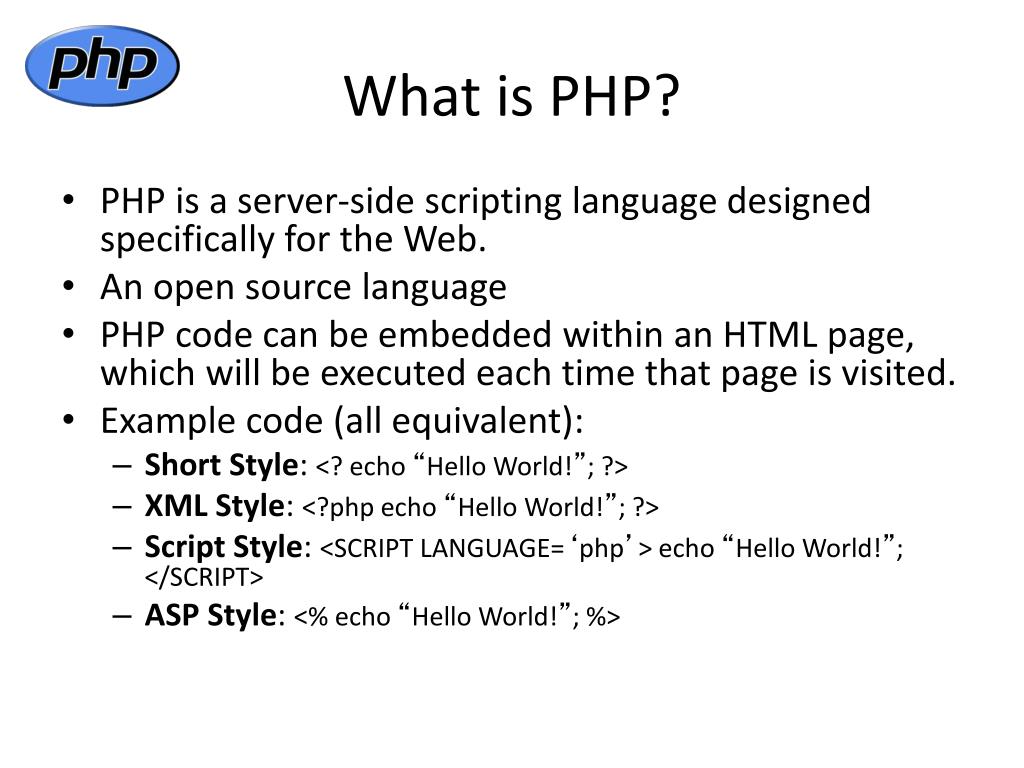Click 'PHP code can be embedded' line
This screenshot has width=1024, height=768.
507,335
